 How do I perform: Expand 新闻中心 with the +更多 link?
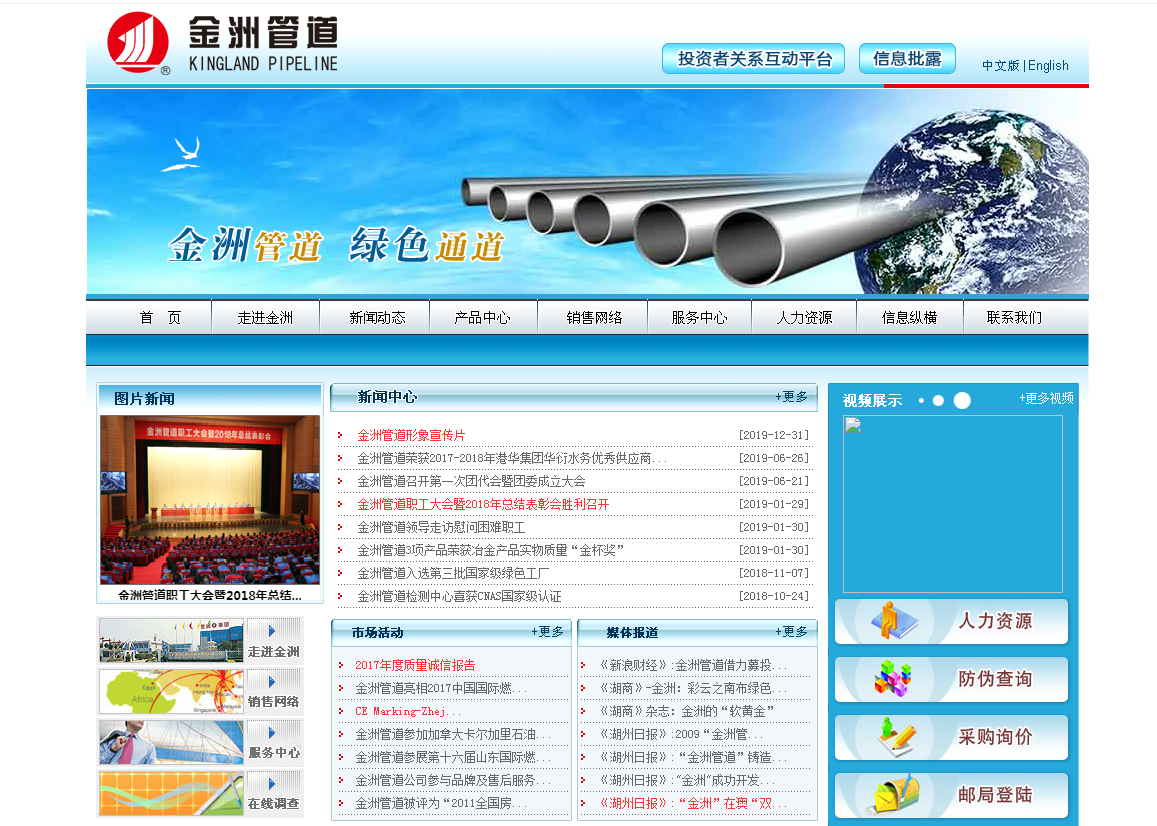(x=791, y=397)
